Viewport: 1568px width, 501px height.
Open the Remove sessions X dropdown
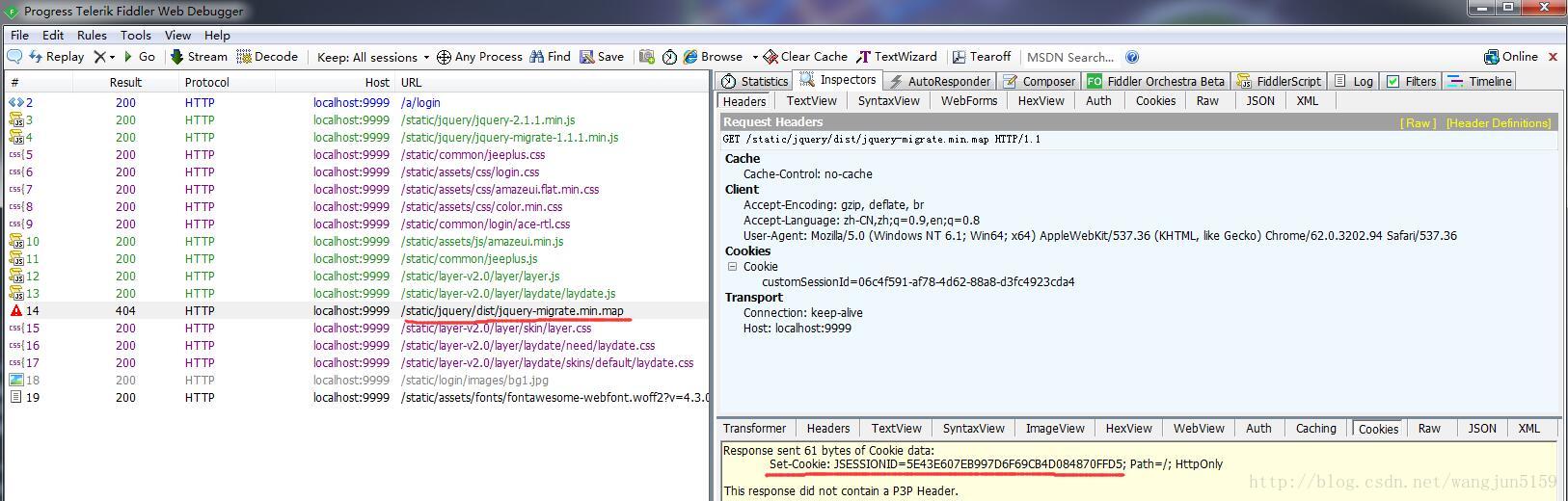coord(104,57)
